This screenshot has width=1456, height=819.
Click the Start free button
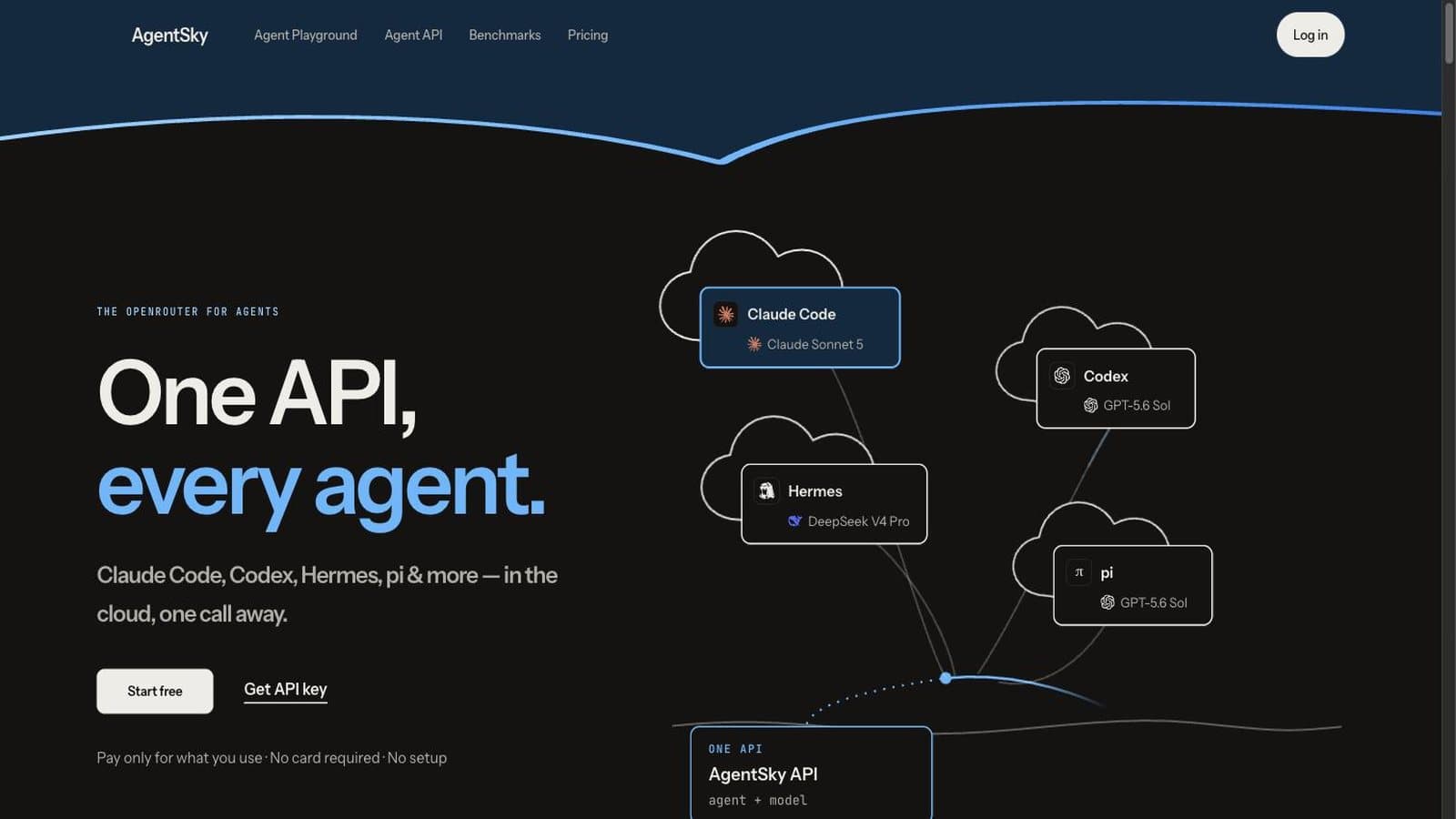tap(155, 691)
